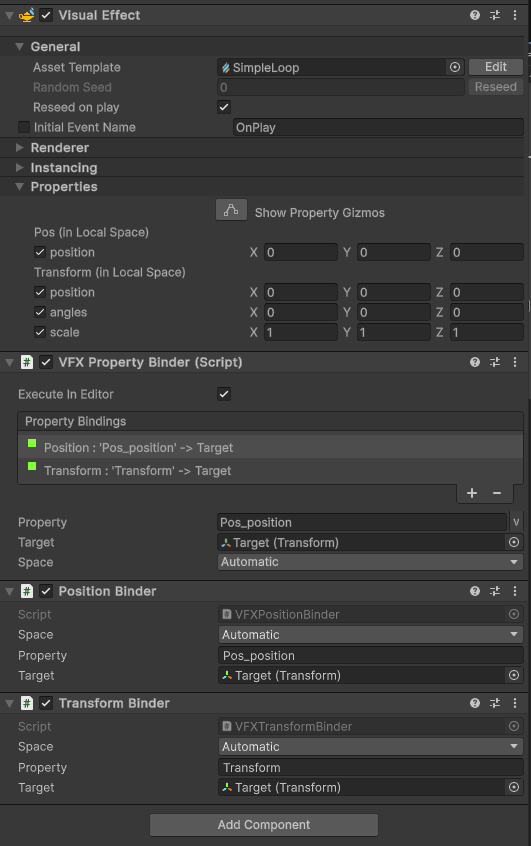The width and height of the screenshot is (531, 846).
Task: Open presets for the Position Binder component
Action: [495, 591]
